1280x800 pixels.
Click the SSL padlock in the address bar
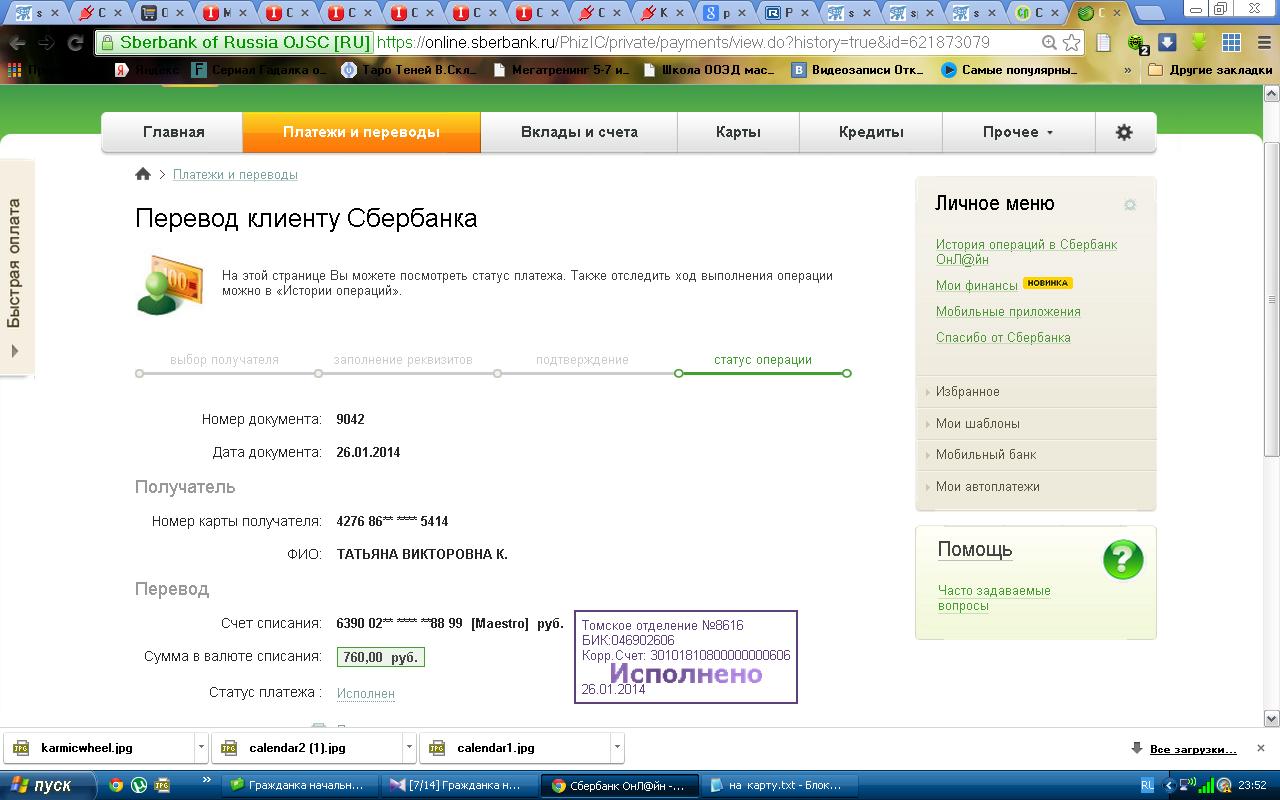[x=108, y=43]
